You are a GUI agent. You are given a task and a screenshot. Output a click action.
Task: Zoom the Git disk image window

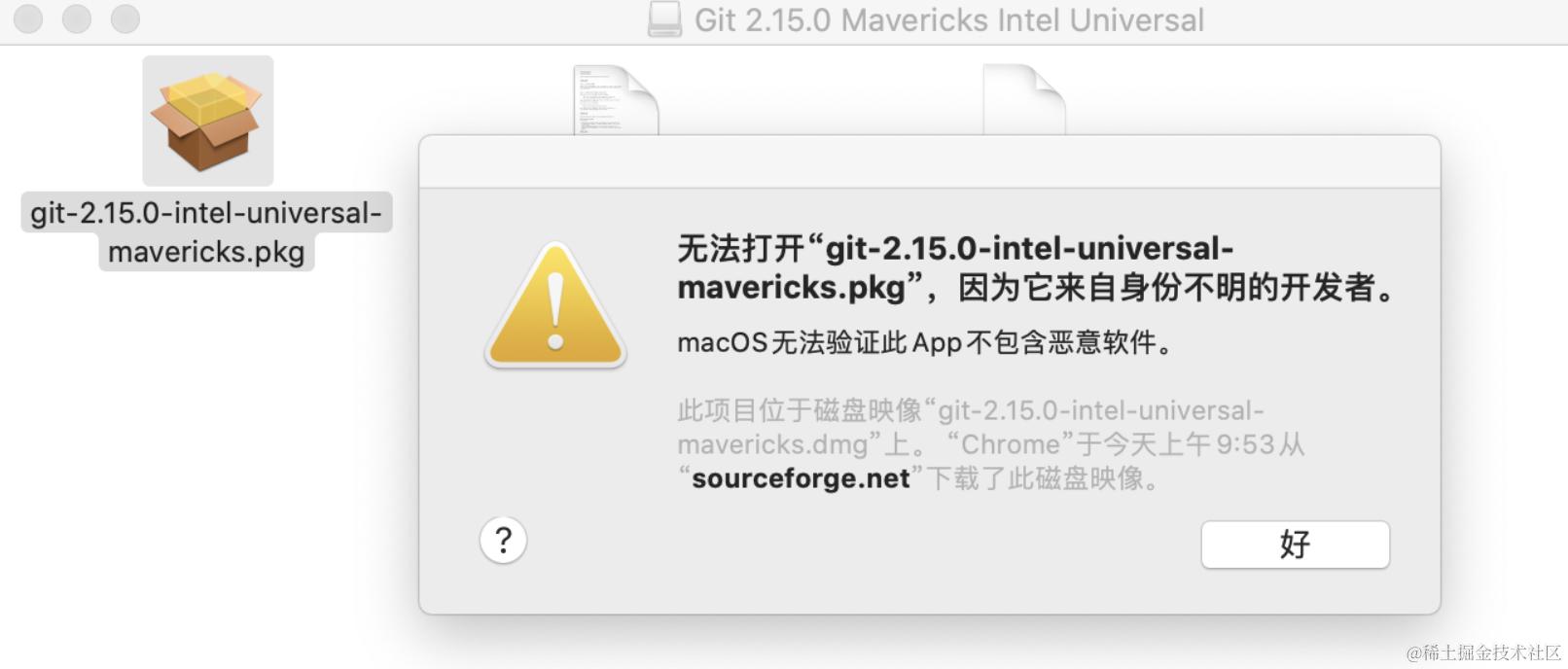(125, 18)
